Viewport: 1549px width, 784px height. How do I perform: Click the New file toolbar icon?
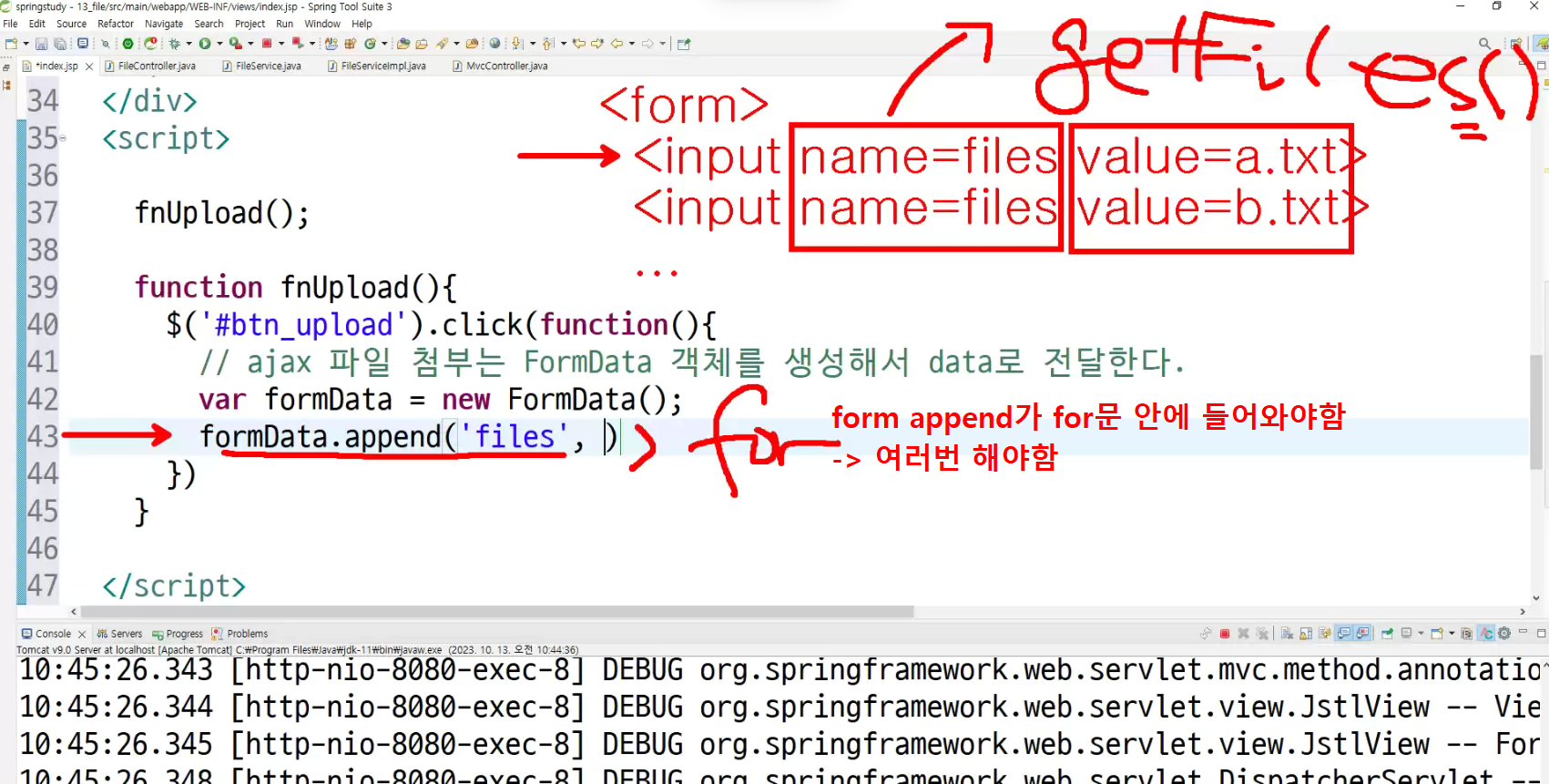(x=11, y=44)
